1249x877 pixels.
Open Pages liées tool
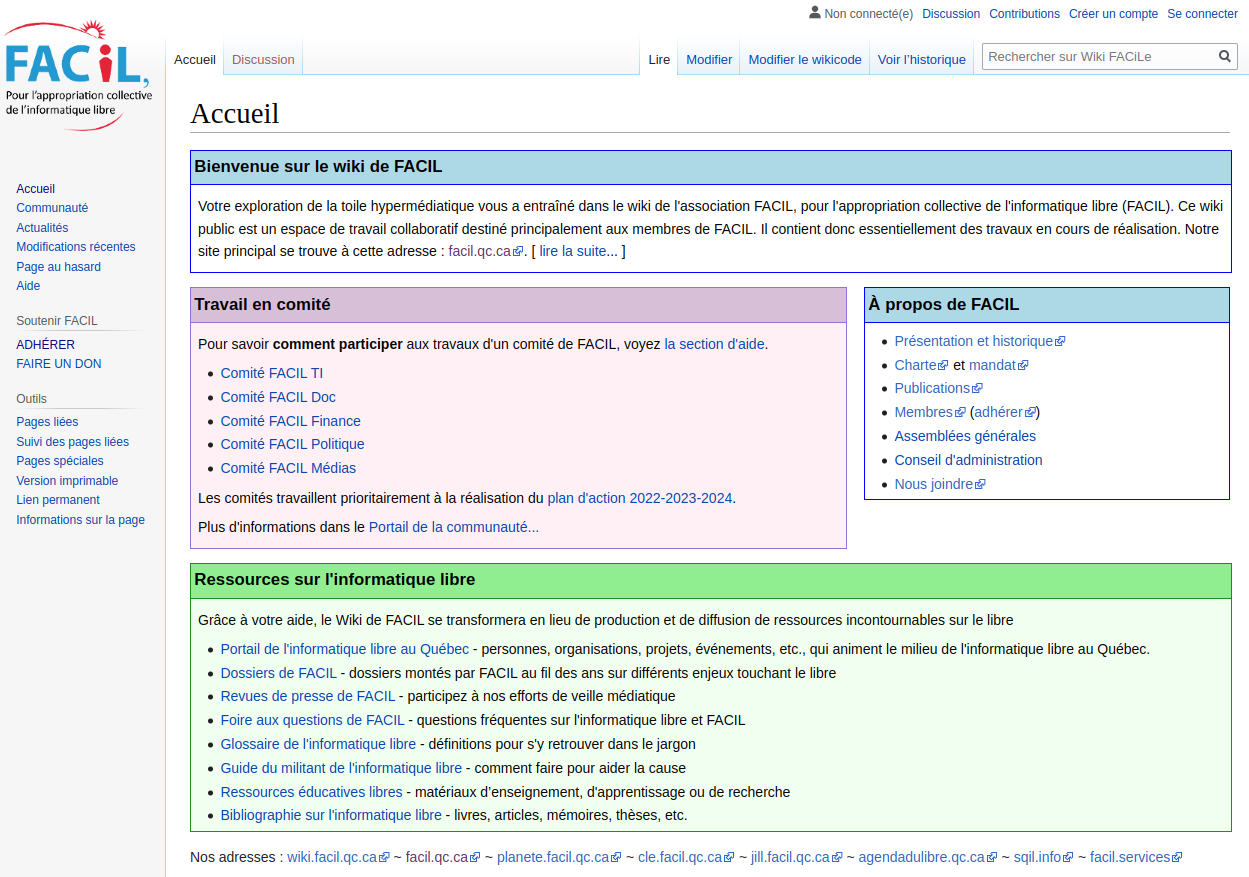point(47,422)
